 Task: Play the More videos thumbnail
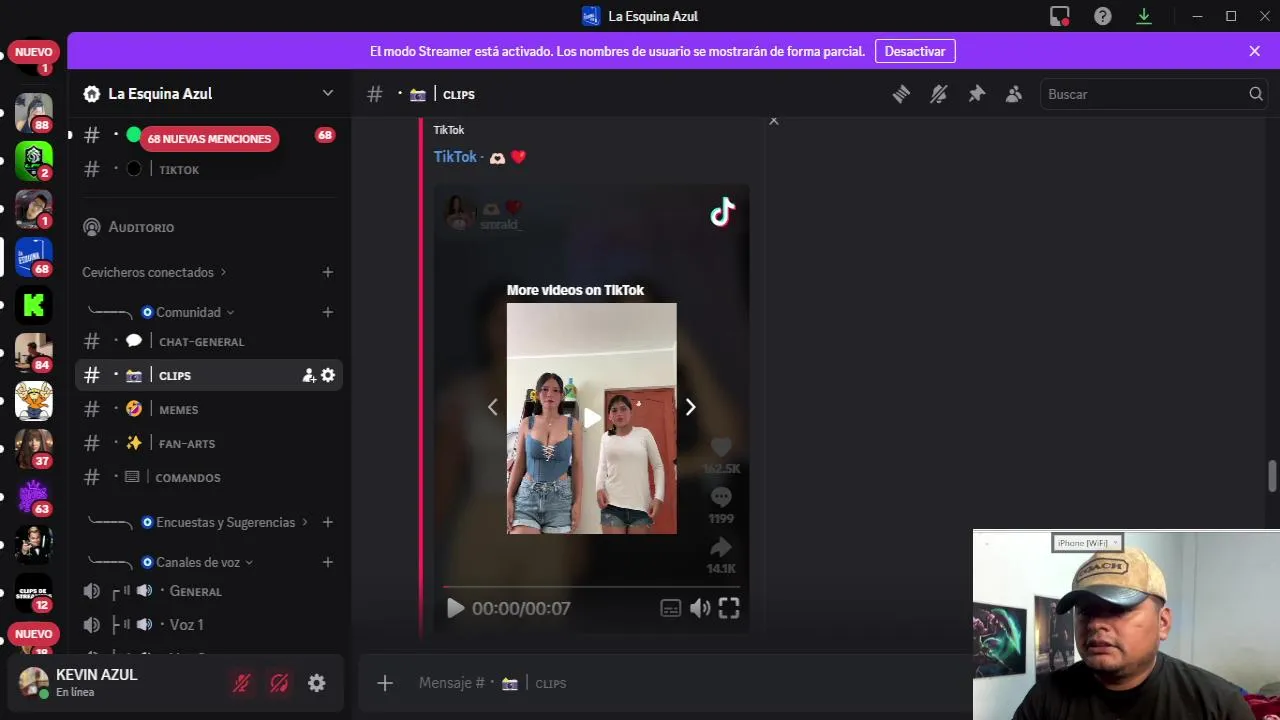[592, 418]
